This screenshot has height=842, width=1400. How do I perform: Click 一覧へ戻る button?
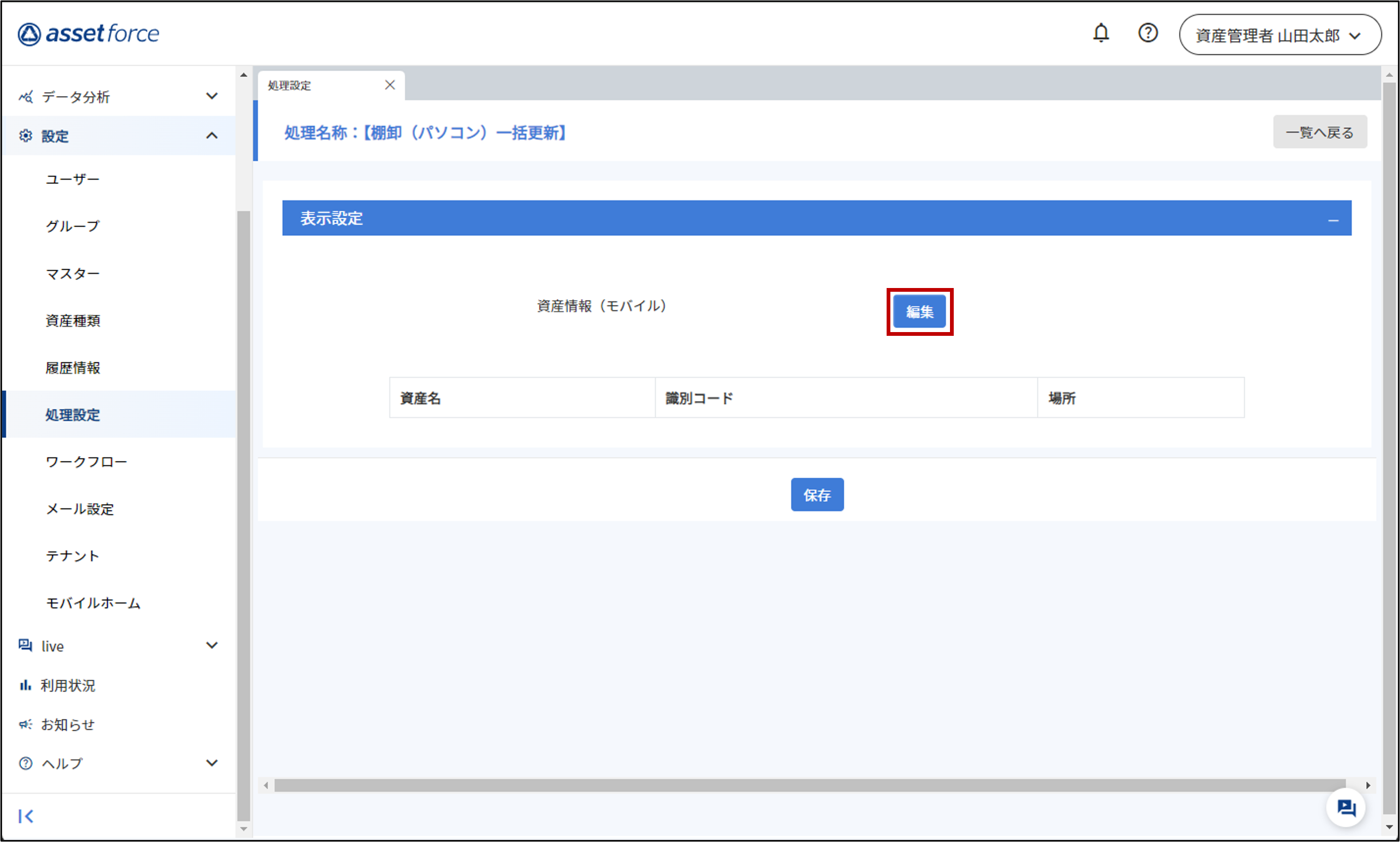(x=1319, y=132)
